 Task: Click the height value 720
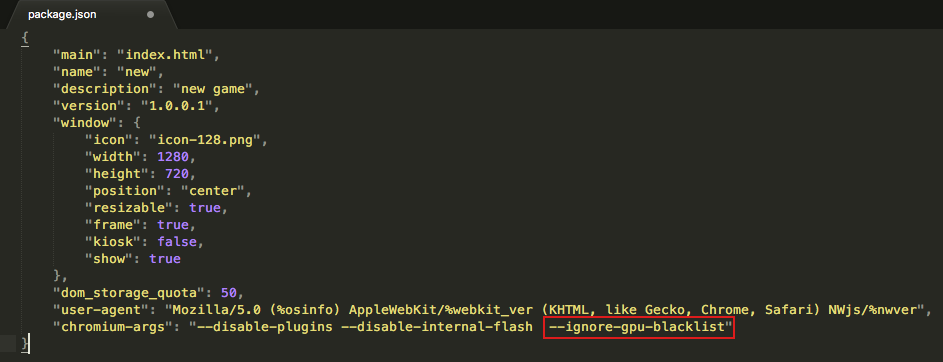[x=177, y=174]
